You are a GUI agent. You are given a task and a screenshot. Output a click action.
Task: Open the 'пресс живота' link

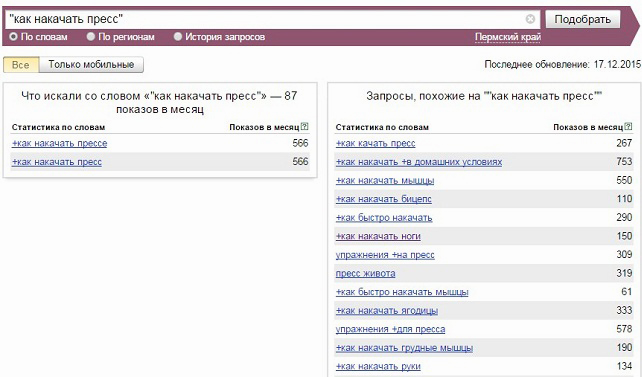coord(366,273)
